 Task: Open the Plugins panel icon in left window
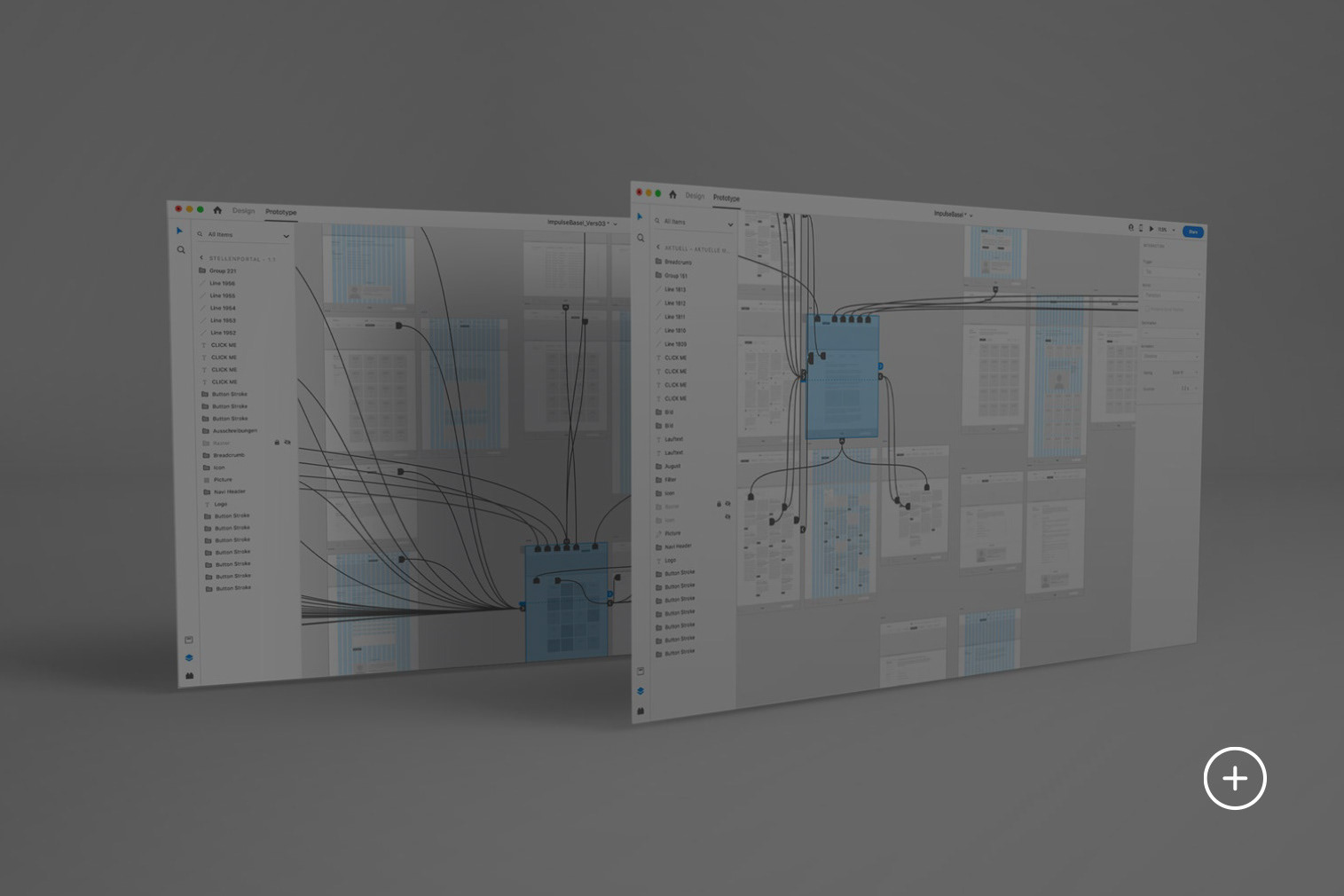coord(190,675)
